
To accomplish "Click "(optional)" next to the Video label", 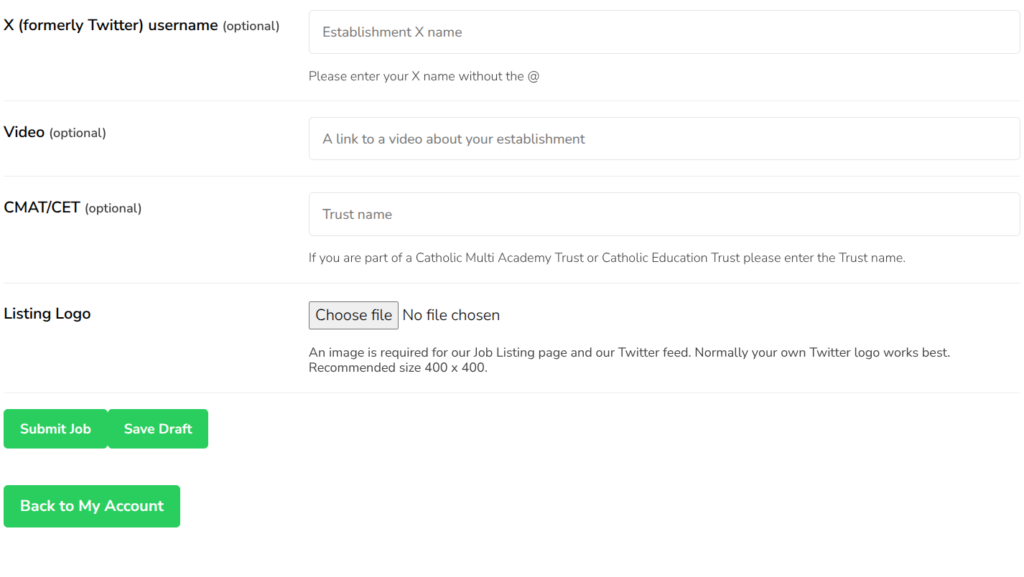I will (78, 133).
